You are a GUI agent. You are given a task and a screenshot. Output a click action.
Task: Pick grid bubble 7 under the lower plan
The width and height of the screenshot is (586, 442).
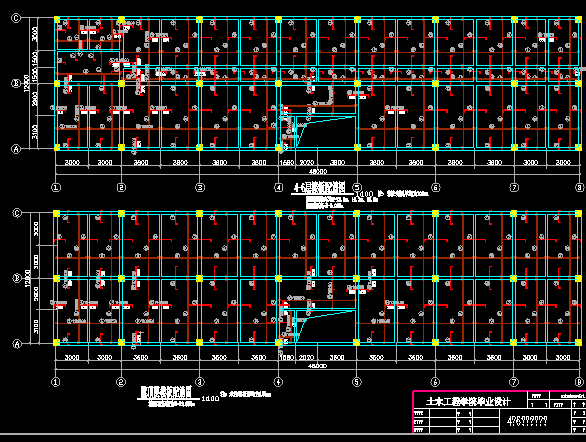click(x=514, y=382)
